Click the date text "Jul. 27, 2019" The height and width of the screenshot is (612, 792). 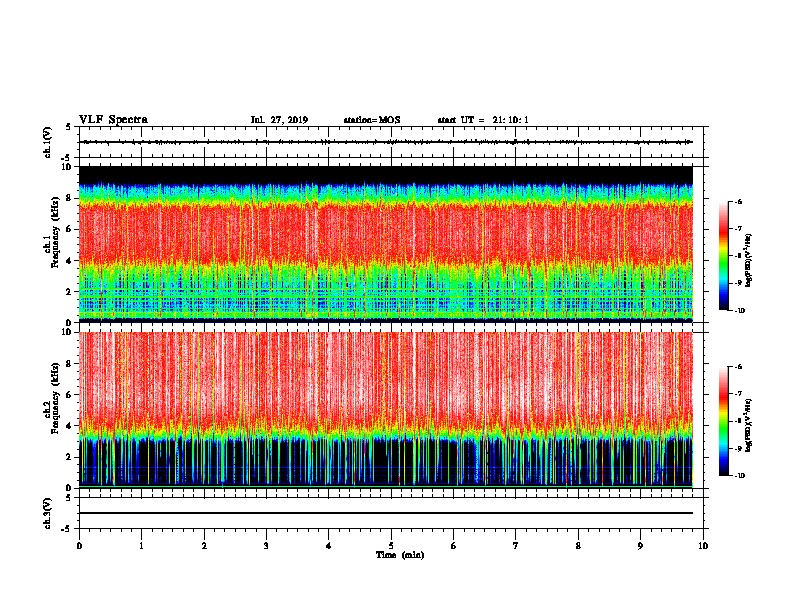tap(279, 120)
